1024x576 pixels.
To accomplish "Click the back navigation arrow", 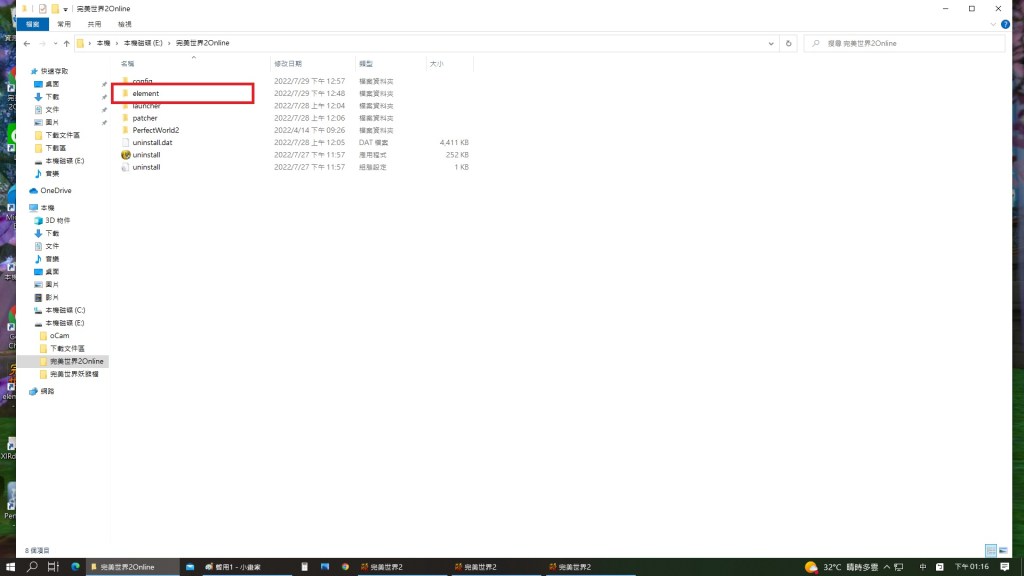I will tap(27, 44).
